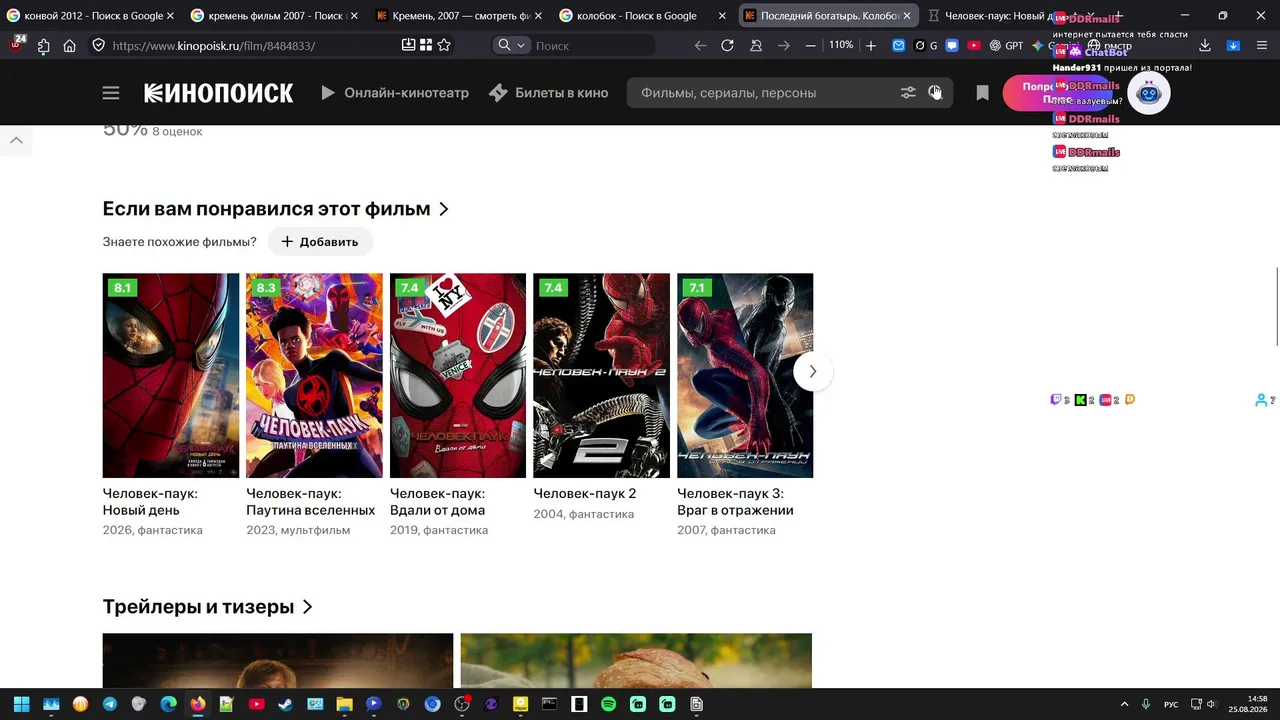
Task: Open the browser extensions puzzle icon
Action: point(44,45)
